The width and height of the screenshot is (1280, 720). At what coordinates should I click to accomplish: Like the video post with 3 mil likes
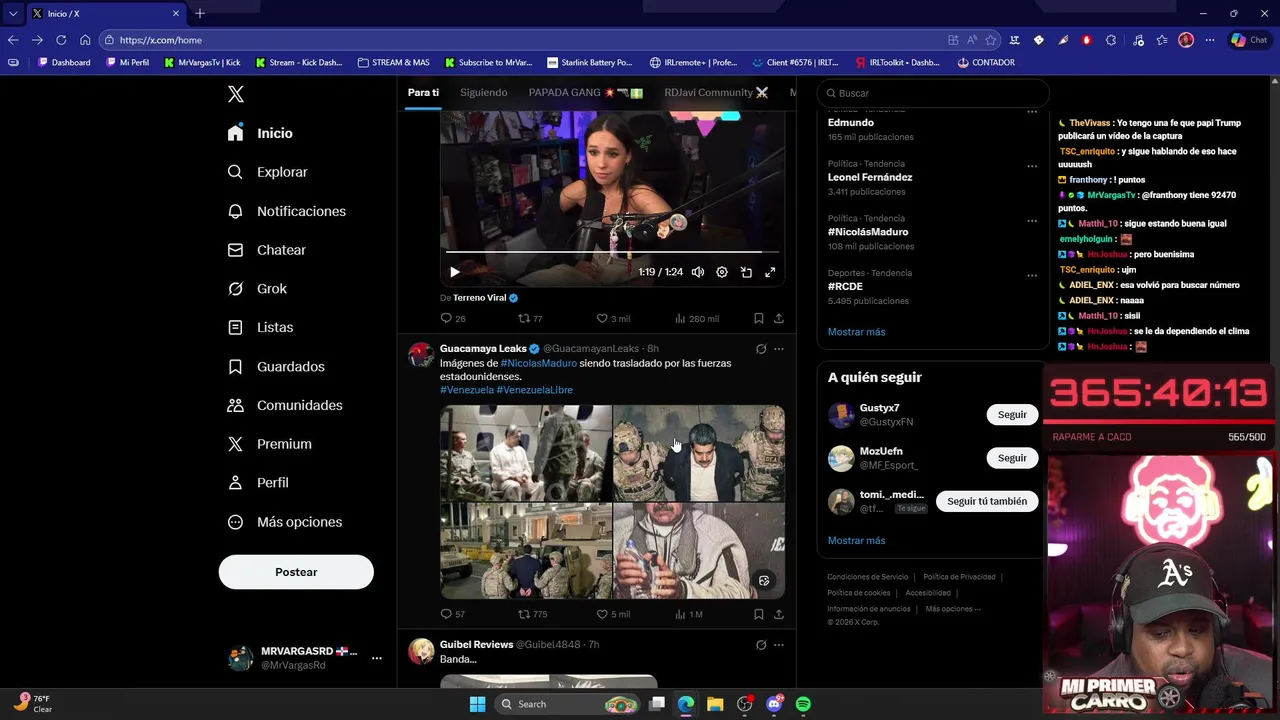[x=613, y=319]
